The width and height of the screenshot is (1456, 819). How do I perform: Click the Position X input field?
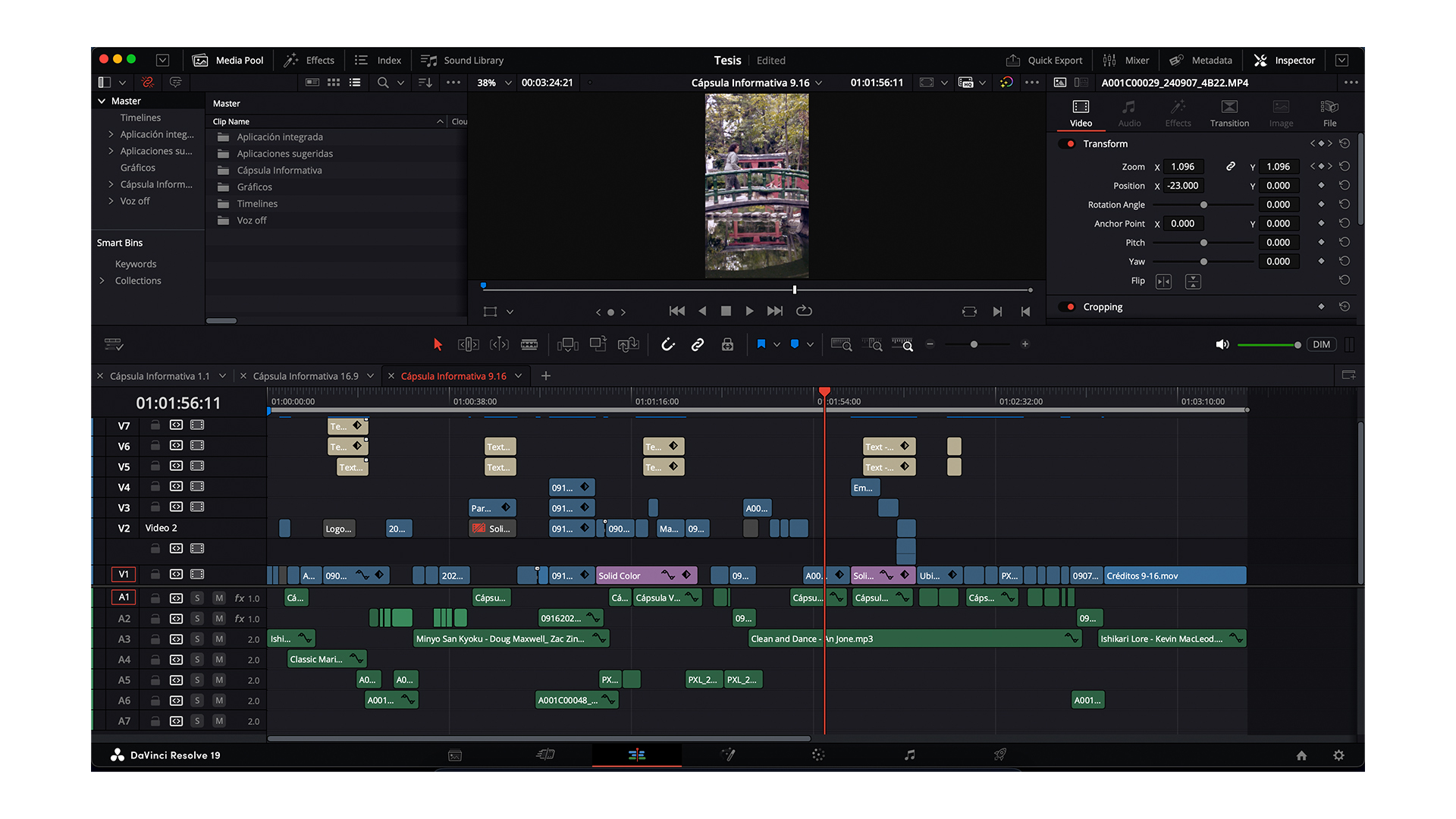[x=1181, y=185]
